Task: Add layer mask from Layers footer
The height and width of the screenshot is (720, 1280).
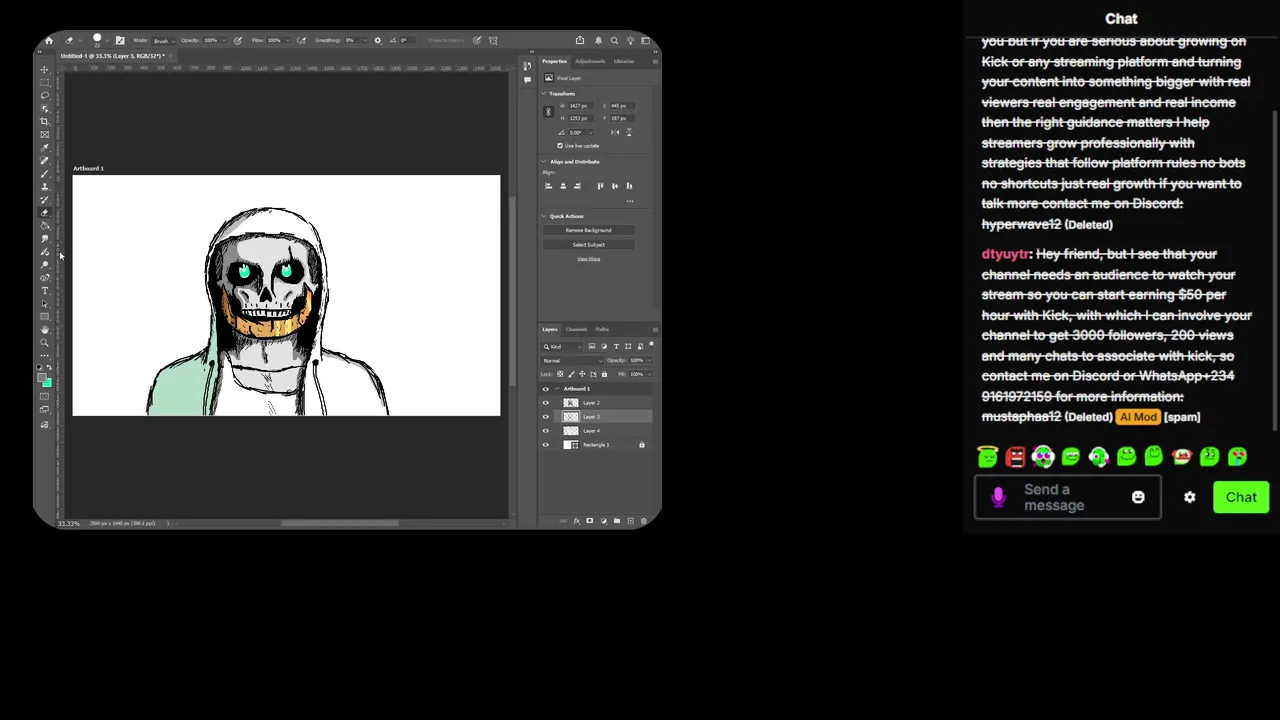Action: coord(589,521)
